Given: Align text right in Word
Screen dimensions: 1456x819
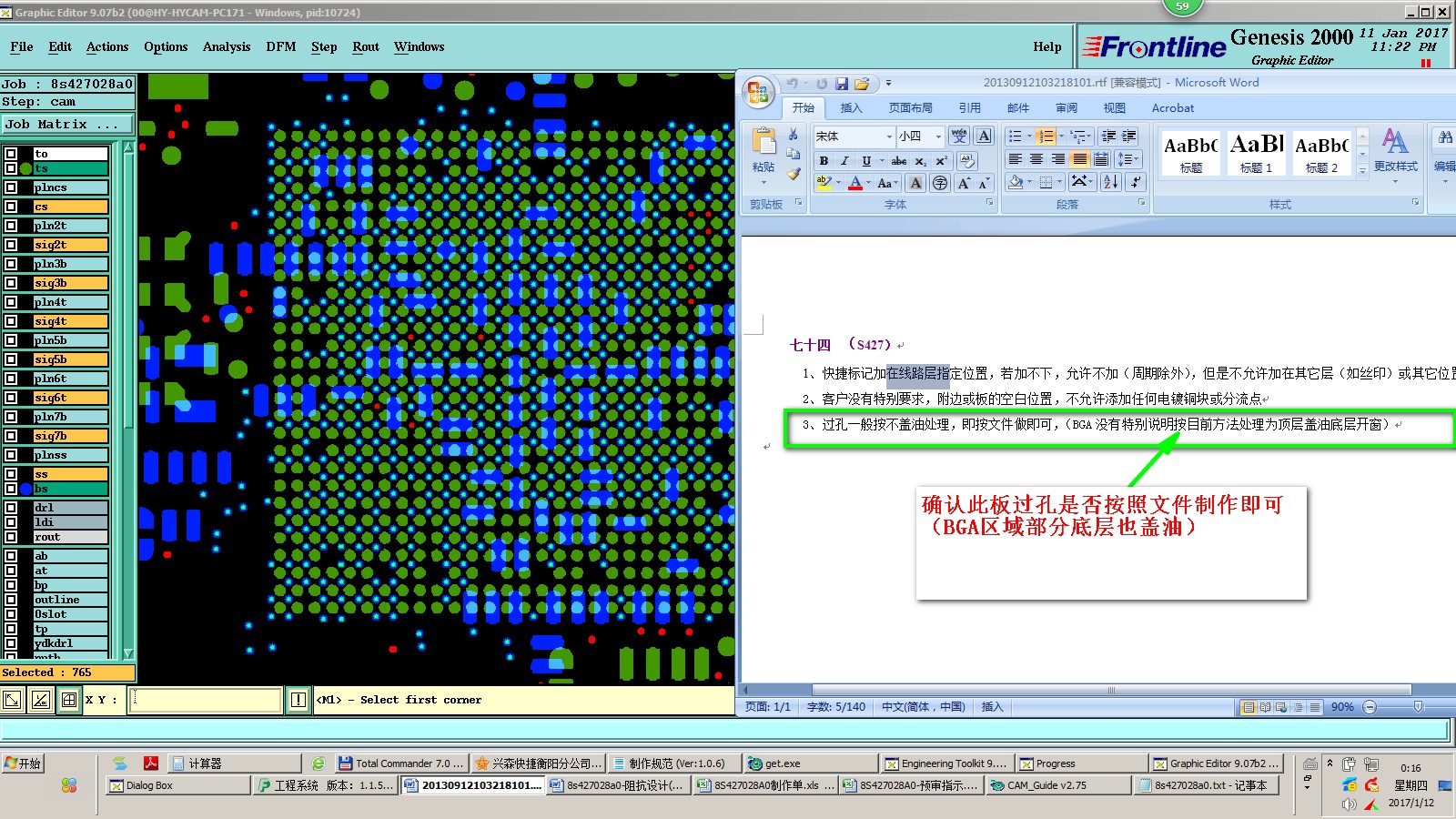Looking at the screenshot, I should 1057,159.
